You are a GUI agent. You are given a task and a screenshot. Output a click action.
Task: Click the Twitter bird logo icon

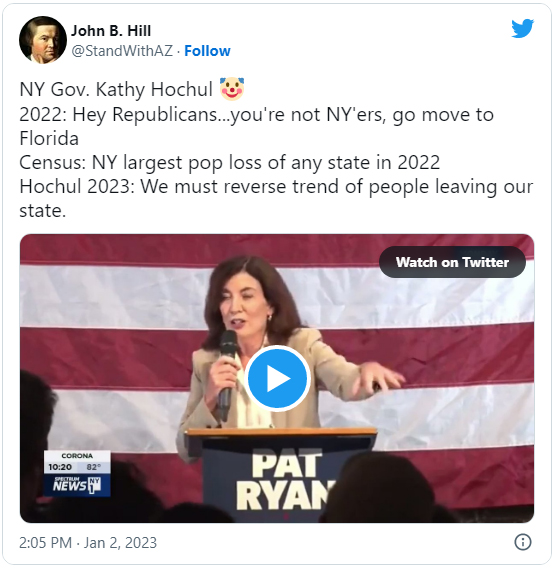pos(522,28)
